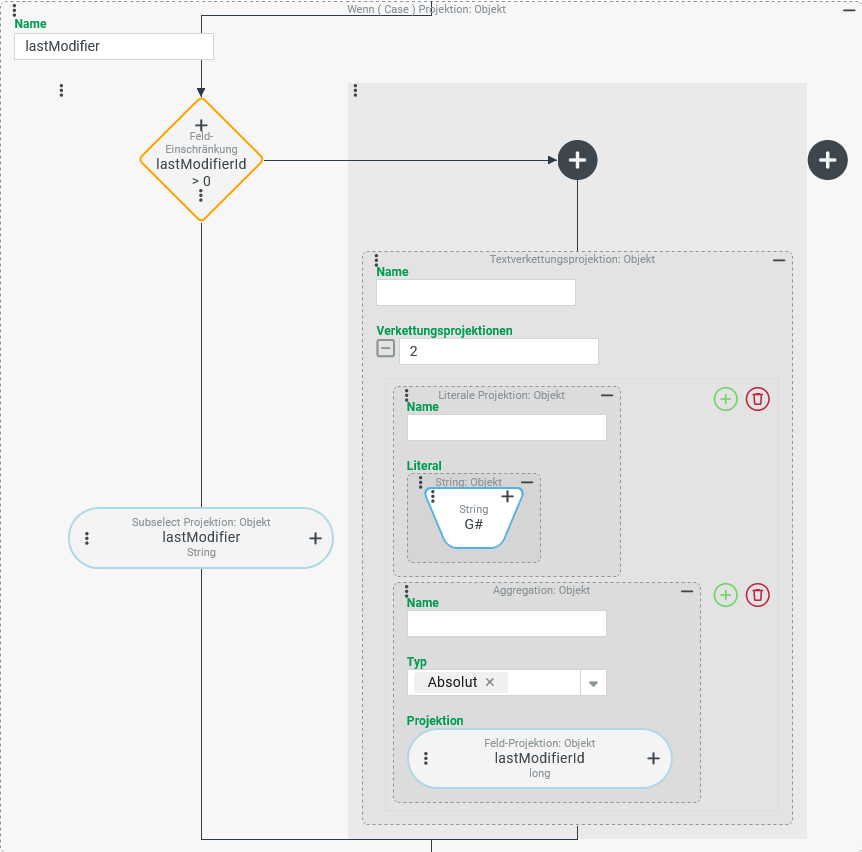Viewport: 862px width, 852px height.
Task: Collapse the Textverkettungsprojektion panel
Action: point(779,260)
